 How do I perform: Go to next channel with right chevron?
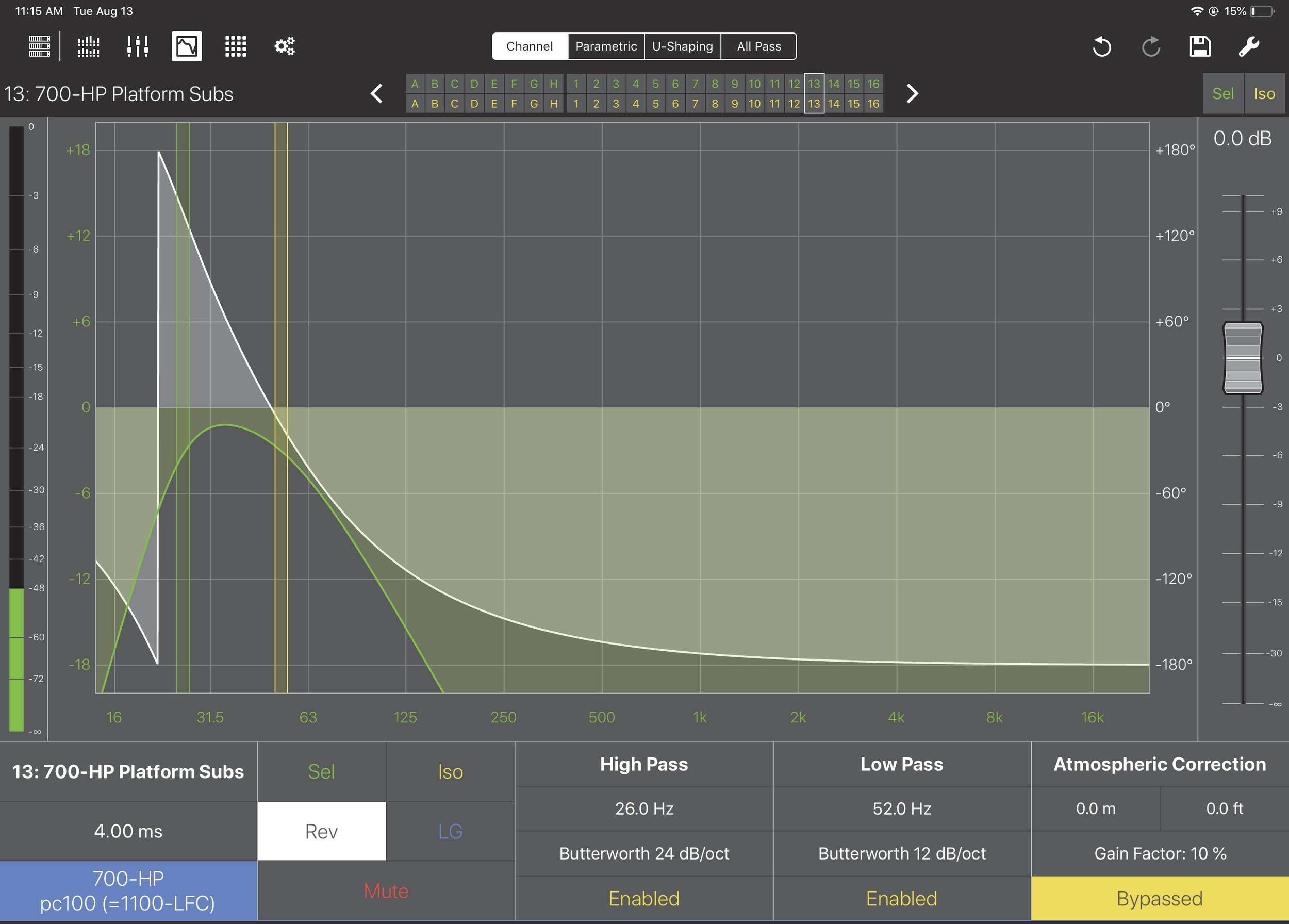tap(912, 94)
